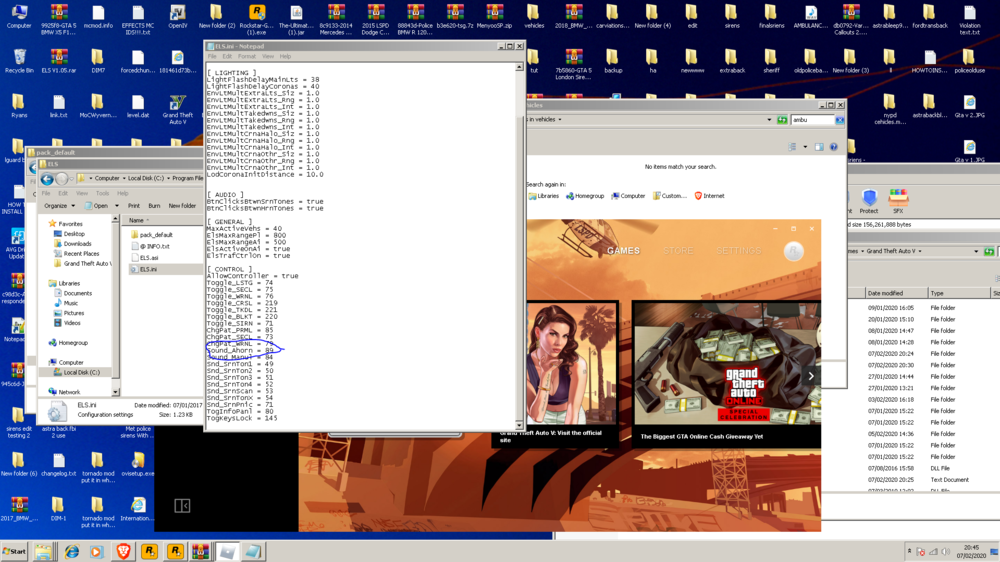Open Brave browser from the taskbar

tap(123, 551)
